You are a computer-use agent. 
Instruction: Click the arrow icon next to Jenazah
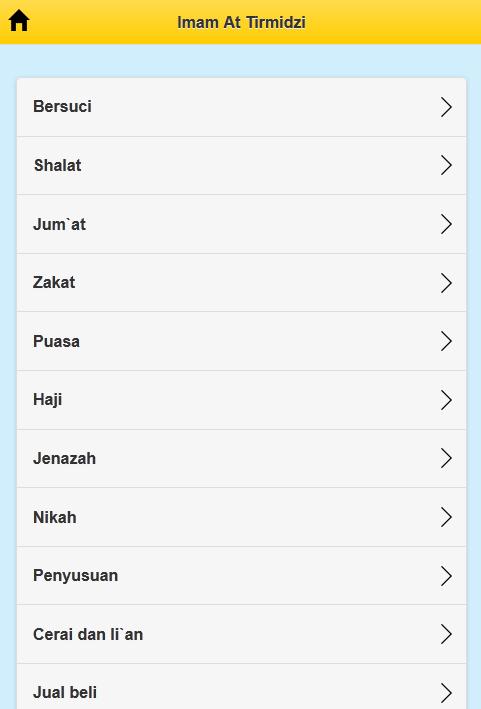click(446, 458)
